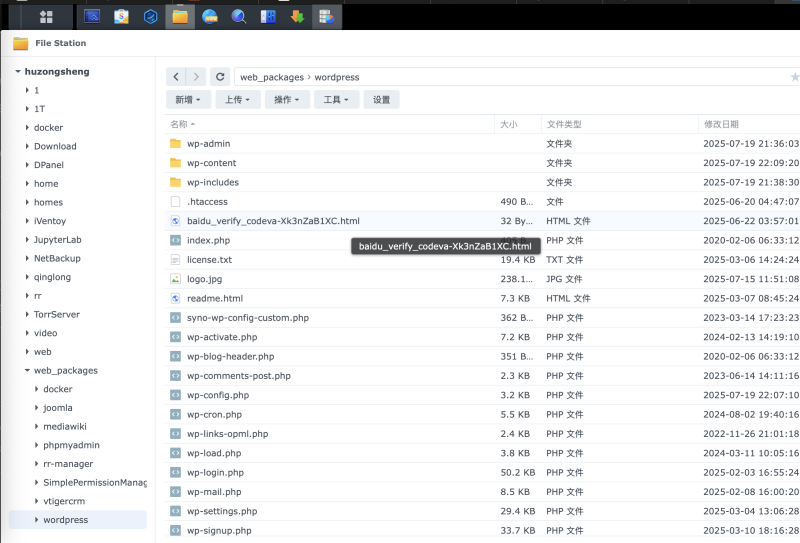Collapse the web_packages tree node

(x=27, y=371)
